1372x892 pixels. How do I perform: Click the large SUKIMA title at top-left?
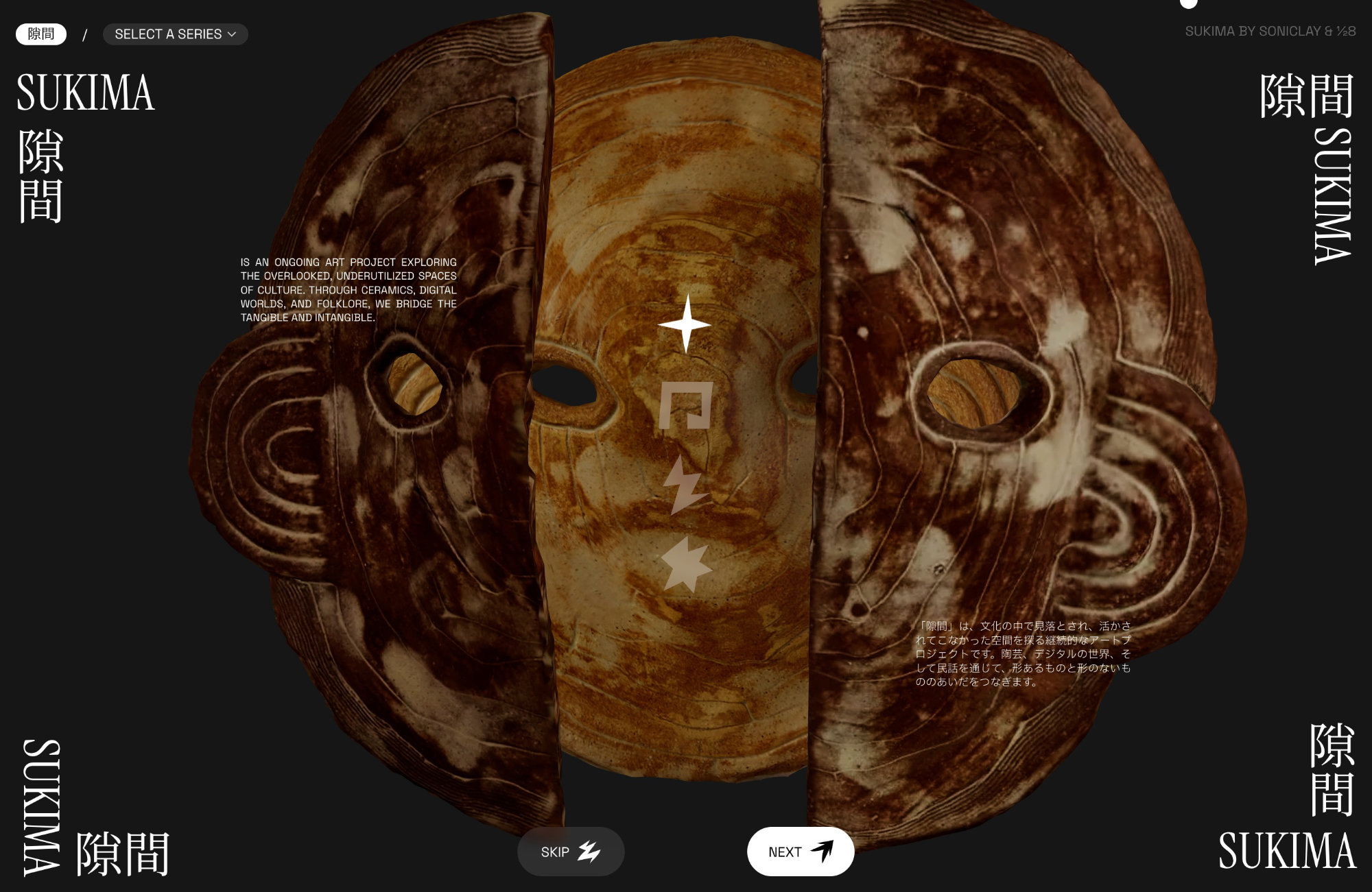click(87, 91)
